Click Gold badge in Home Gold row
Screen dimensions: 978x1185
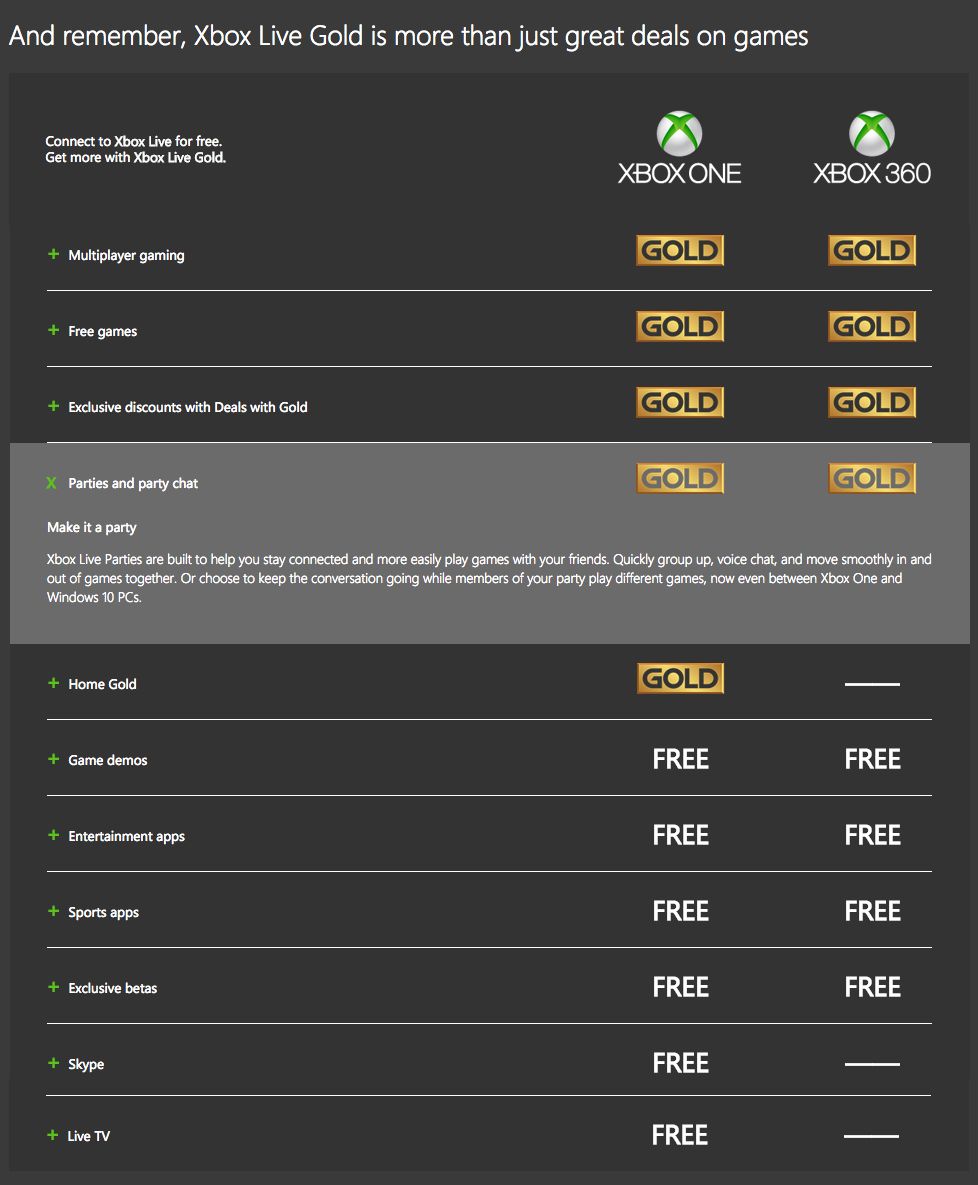(x=680, y=679)
